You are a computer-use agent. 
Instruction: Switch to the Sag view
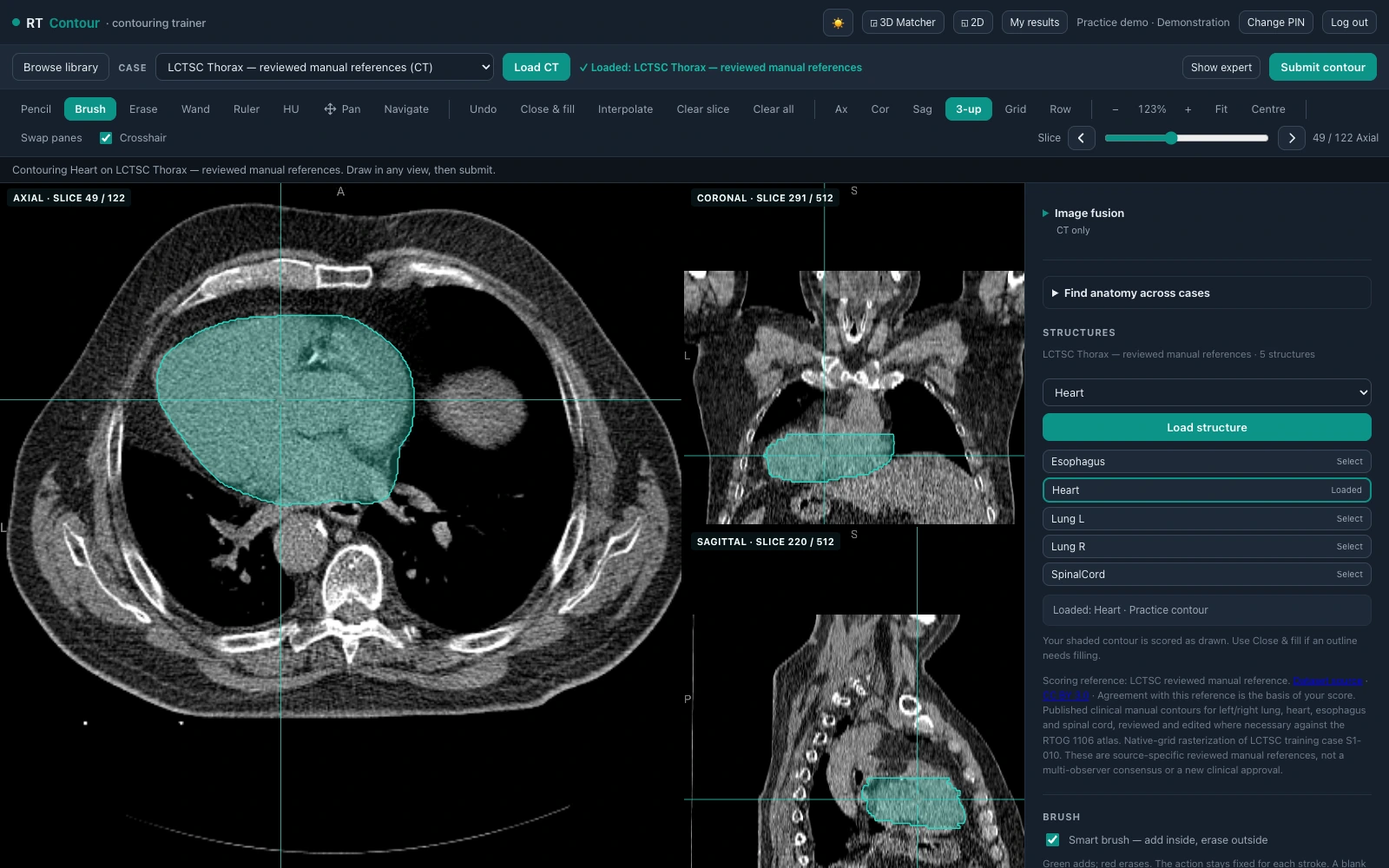click(922, 109)
